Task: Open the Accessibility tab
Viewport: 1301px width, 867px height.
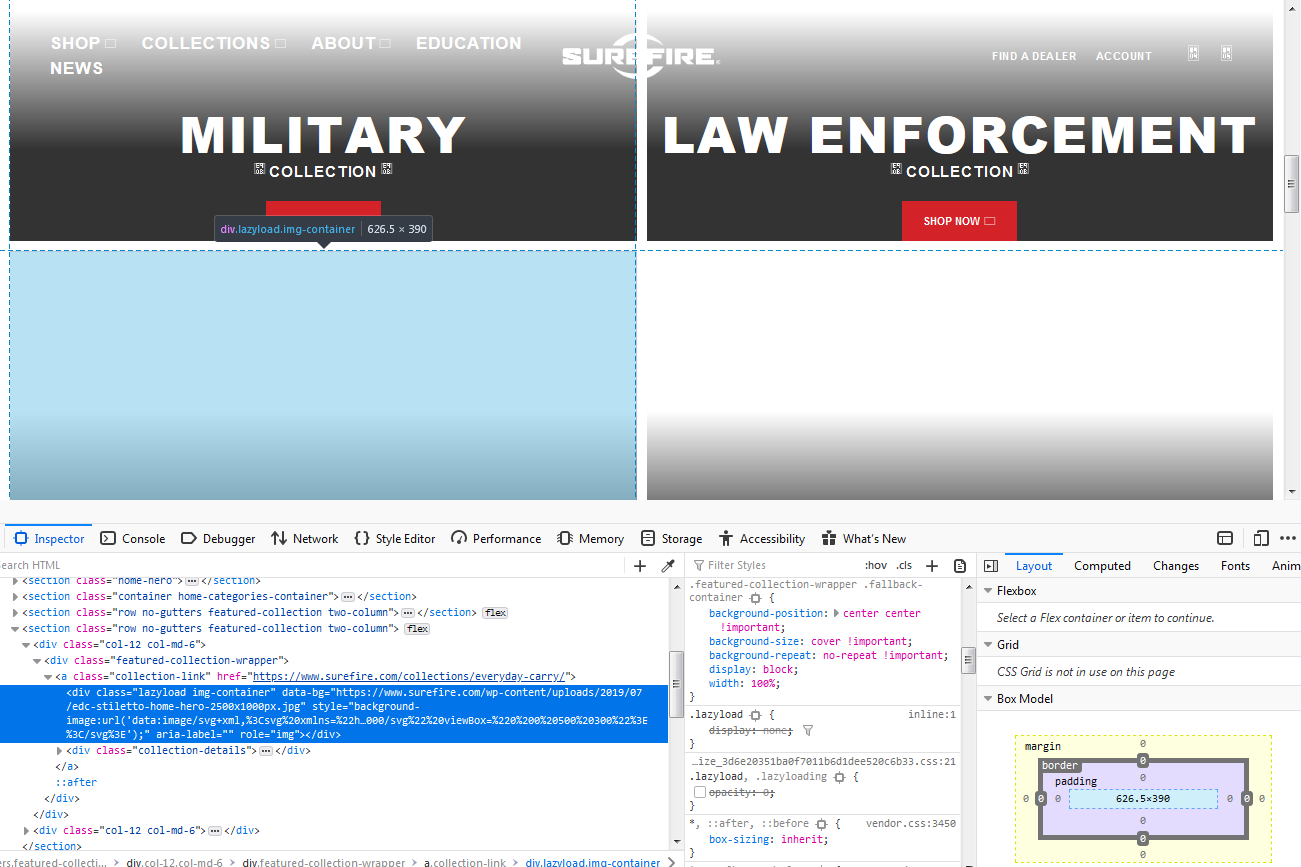Action: (x=761, y=538)
